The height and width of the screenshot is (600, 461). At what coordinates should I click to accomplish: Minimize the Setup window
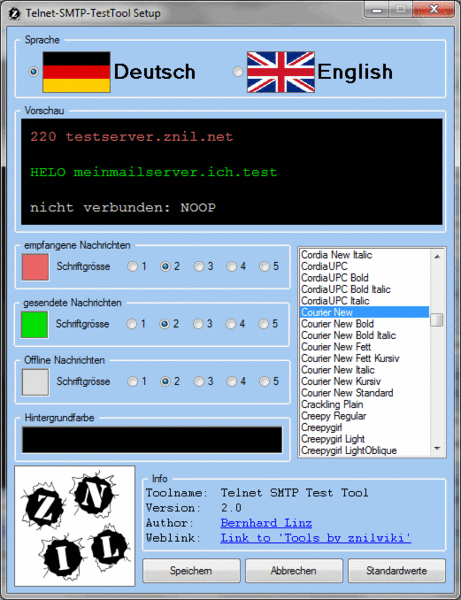click(x=377, y=10)
